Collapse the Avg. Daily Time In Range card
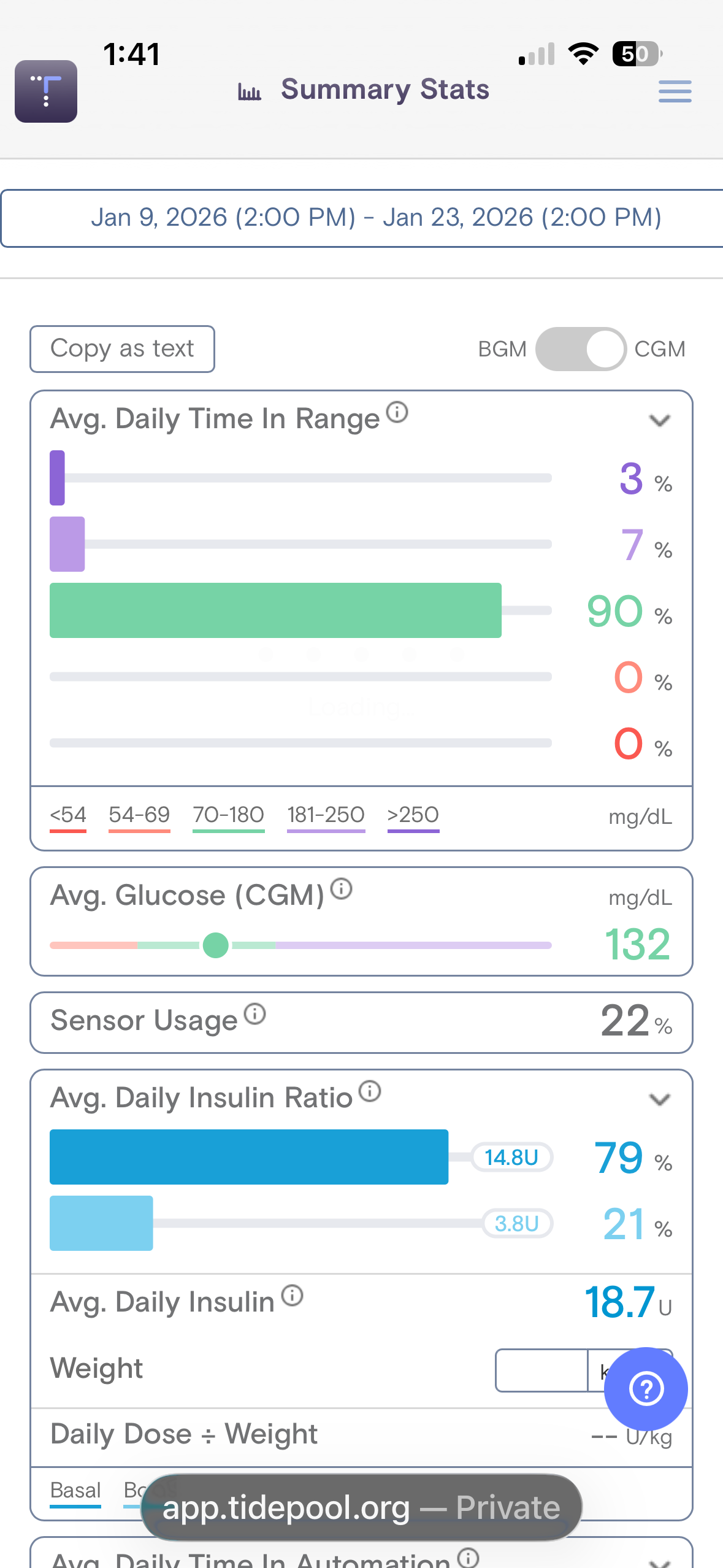Viewport: 723px width, 1568px height. 659,421
